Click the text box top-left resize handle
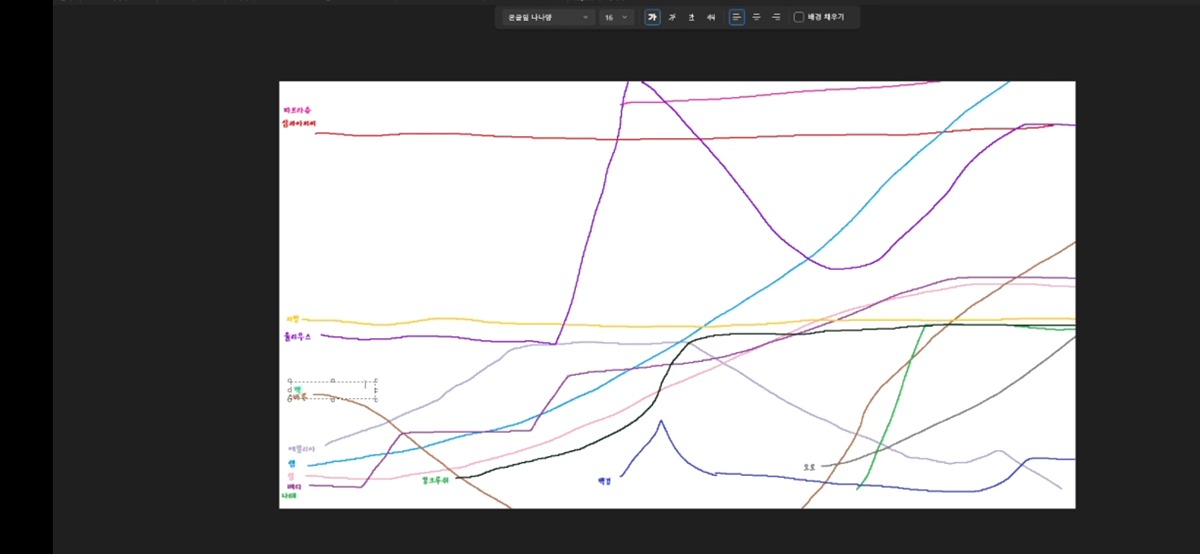Viewport: 1200px width, 554px height. pyautogui.click(x=289, y=381)
